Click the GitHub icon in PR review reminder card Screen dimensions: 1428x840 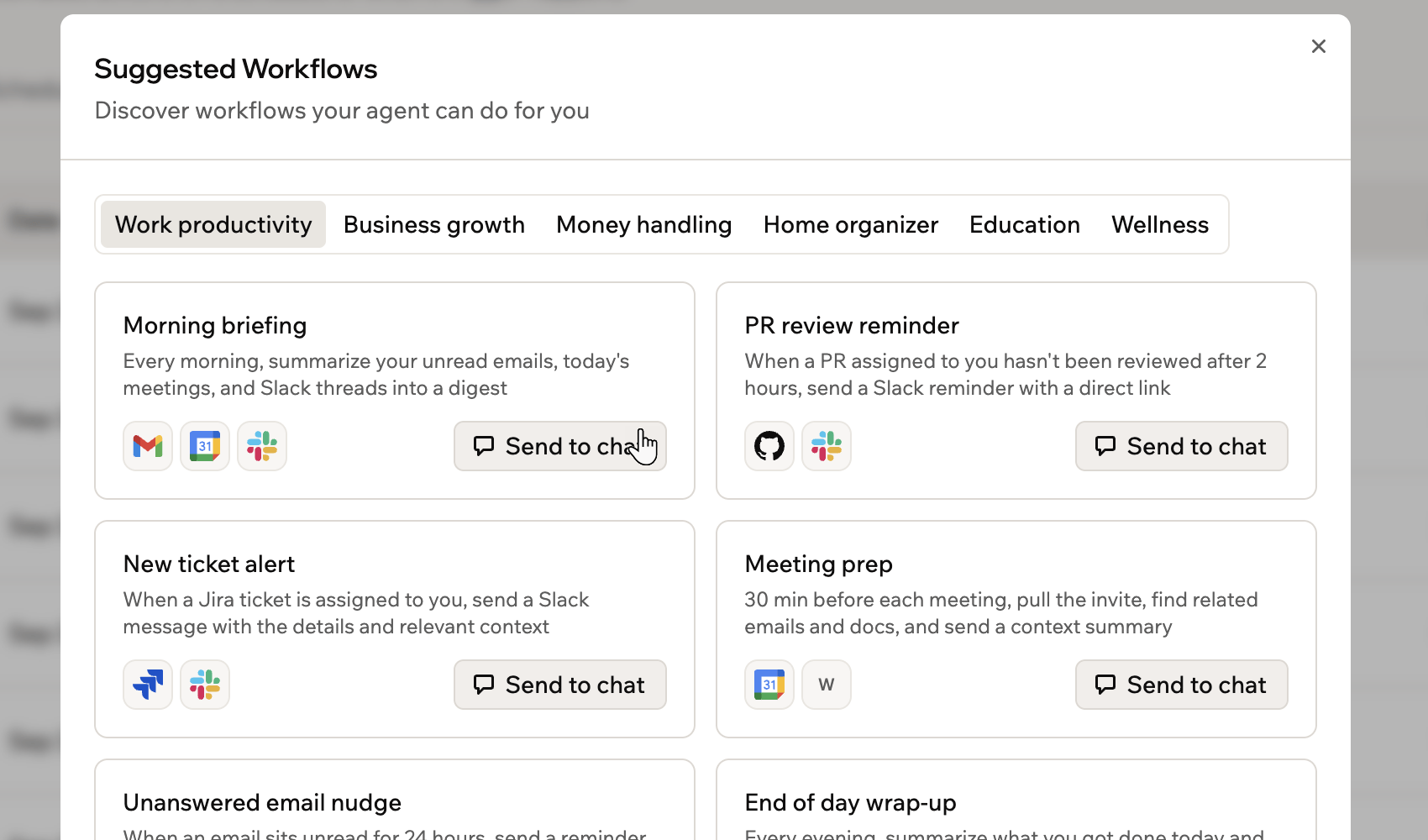coord(769,446)
